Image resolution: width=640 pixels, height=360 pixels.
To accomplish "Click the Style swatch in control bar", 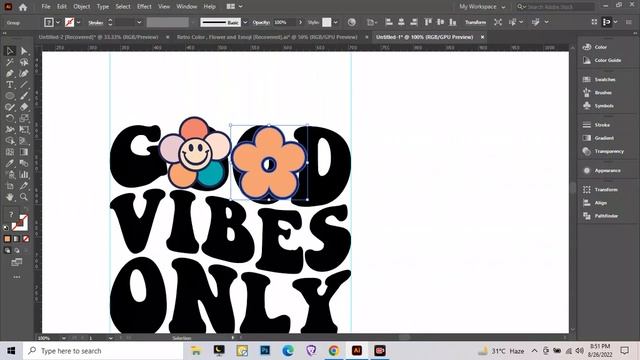I will (327, 22).
